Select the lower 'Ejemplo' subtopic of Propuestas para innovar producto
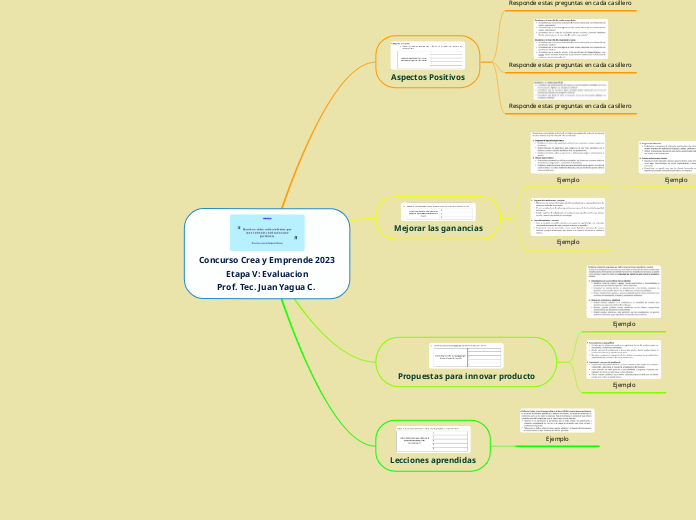Image resolution: width=696 pixels, height=520 pixels. (x=624, y=385)
